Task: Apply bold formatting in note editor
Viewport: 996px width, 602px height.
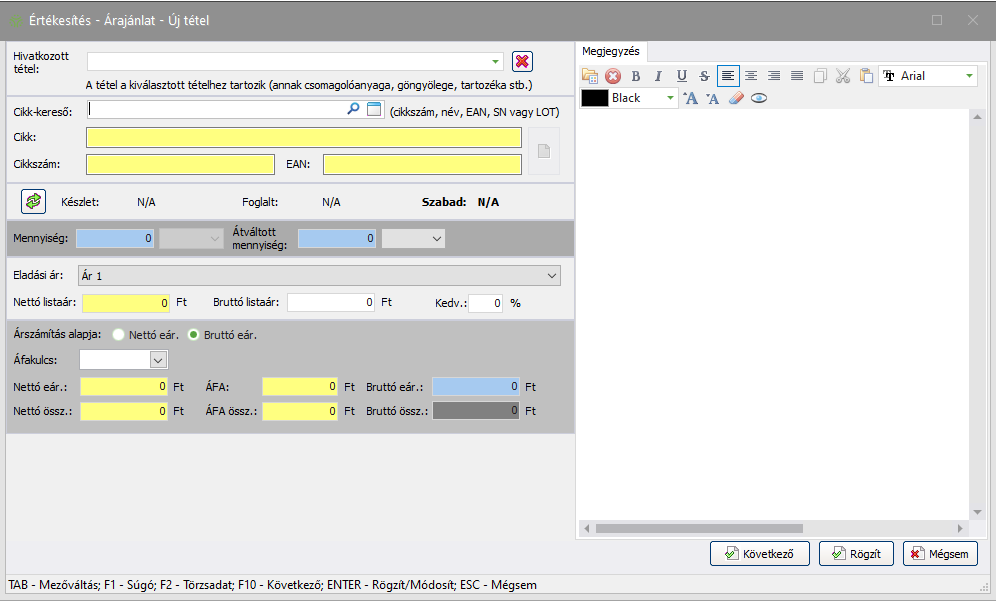Action: [x=635, y=76]
